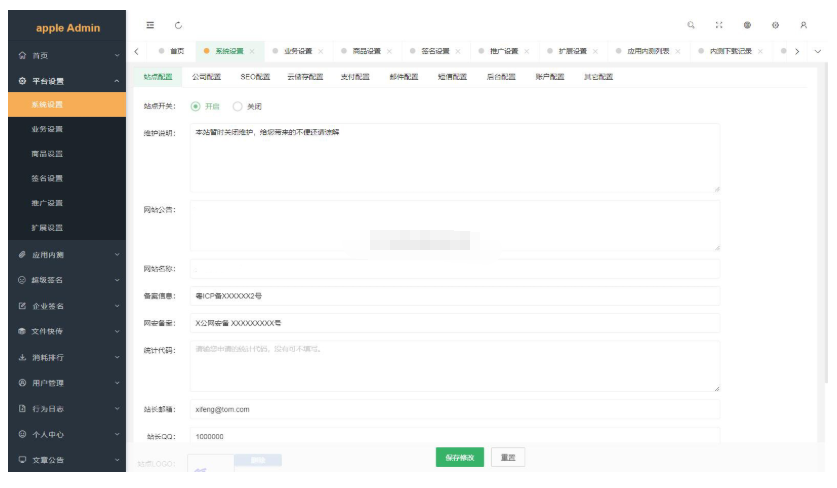The height and width of the screenshot is (488, 837).
Task: Expand the 首页 sidebar menu chevron
Action: 117,55
